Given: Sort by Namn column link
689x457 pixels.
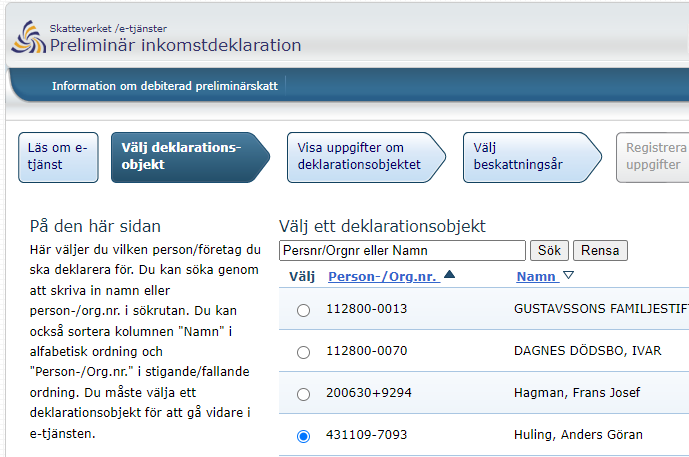Looking at the screenshot, I should (x=537, y=276).
